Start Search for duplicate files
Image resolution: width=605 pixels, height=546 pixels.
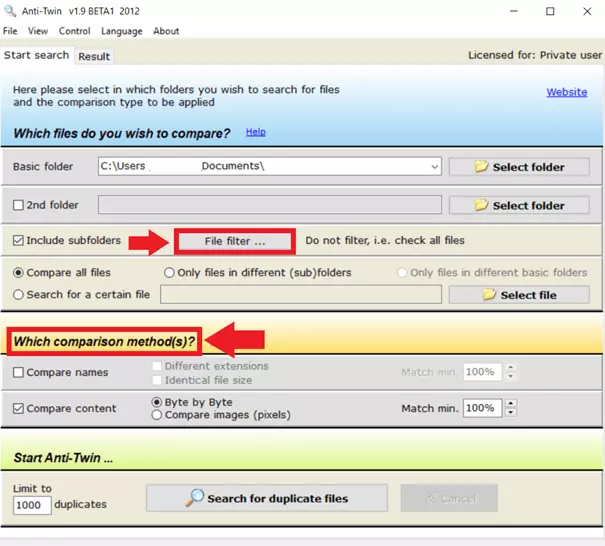pos(267,498)
